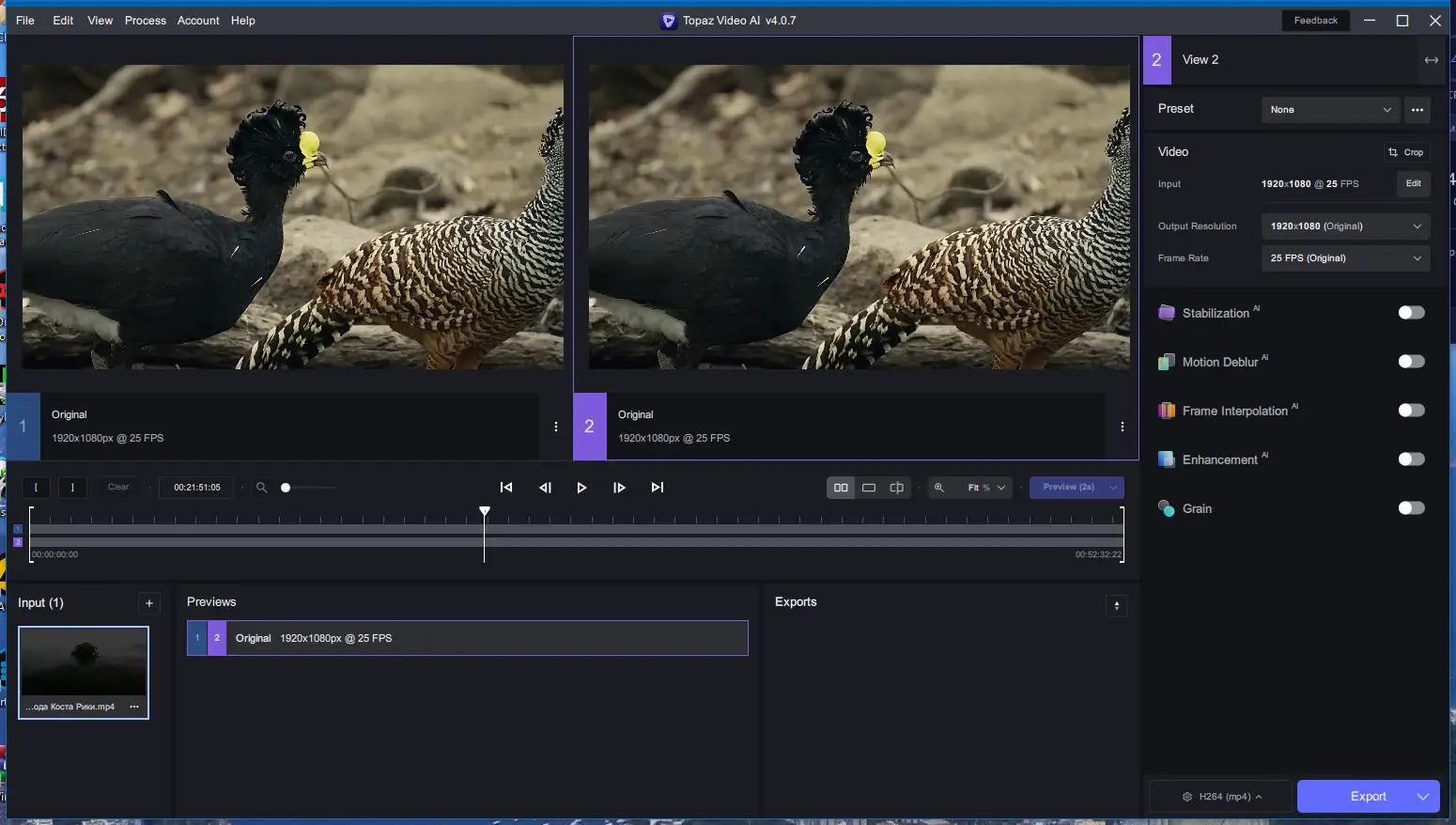Screen dimensions: 1456x825
Task: Set the trim in-point bracket icon
Action: [36, 488]
